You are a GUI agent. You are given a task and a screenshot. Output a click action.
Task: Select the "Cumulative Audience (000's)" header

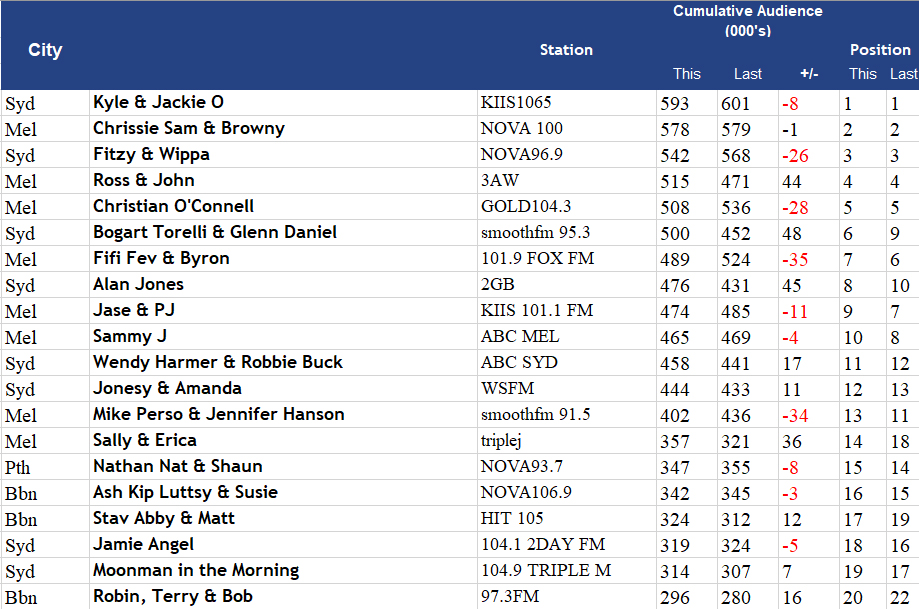pyautogui.click(x=747, y=21)
